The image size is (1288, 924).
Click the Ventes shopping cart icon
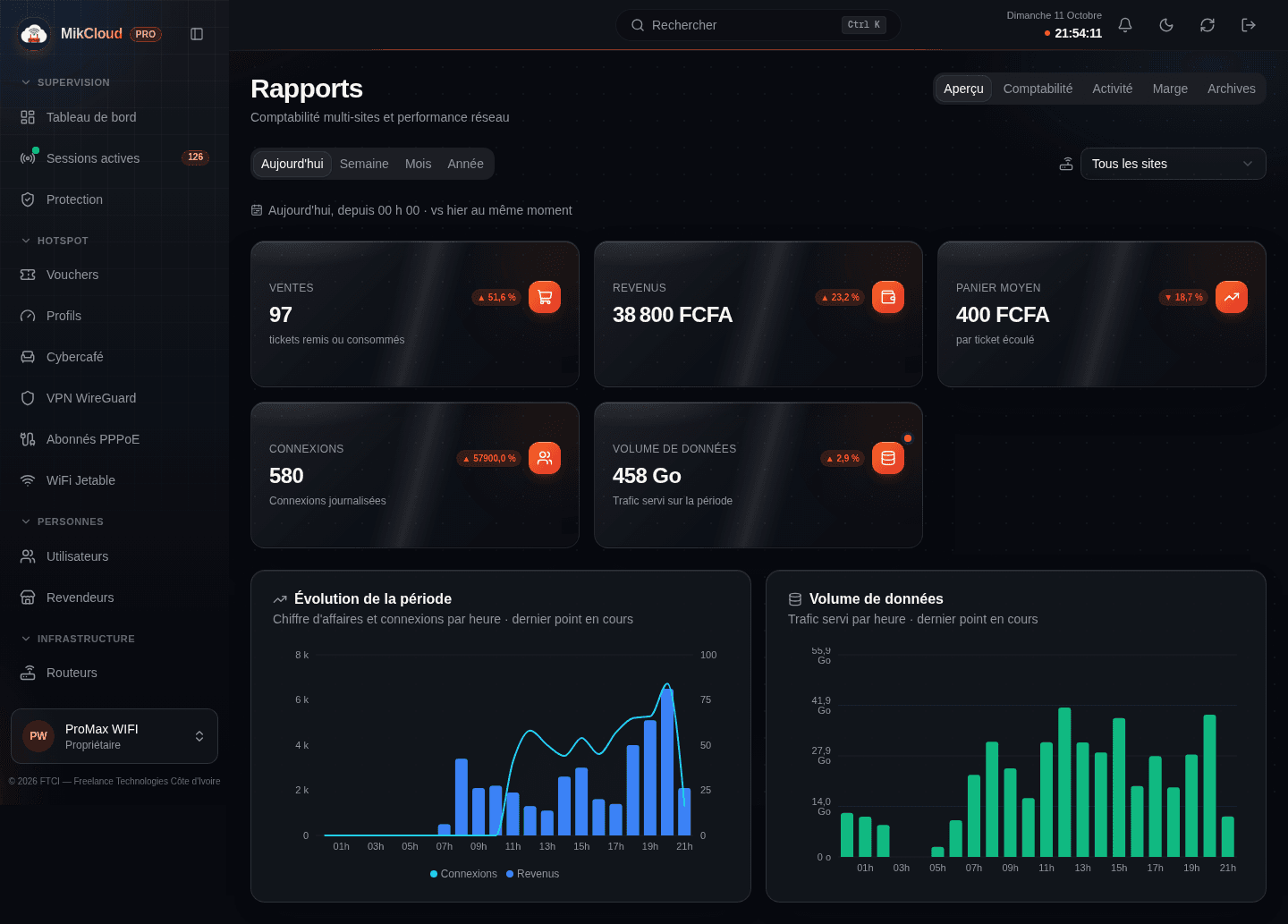(x=545, y=297)
